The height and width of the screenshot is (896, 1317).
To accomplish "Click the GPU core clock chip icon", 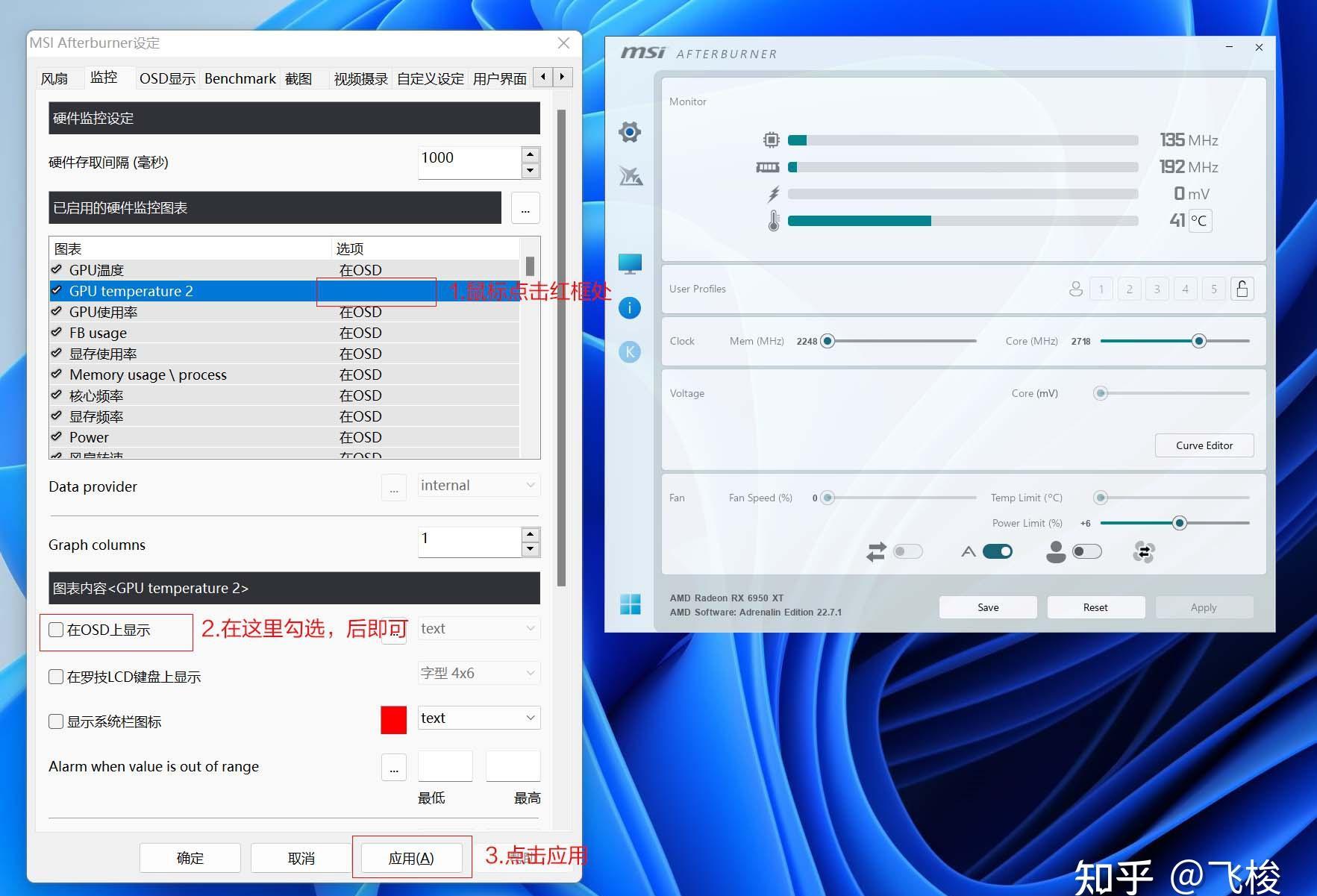I will point(772,140).
